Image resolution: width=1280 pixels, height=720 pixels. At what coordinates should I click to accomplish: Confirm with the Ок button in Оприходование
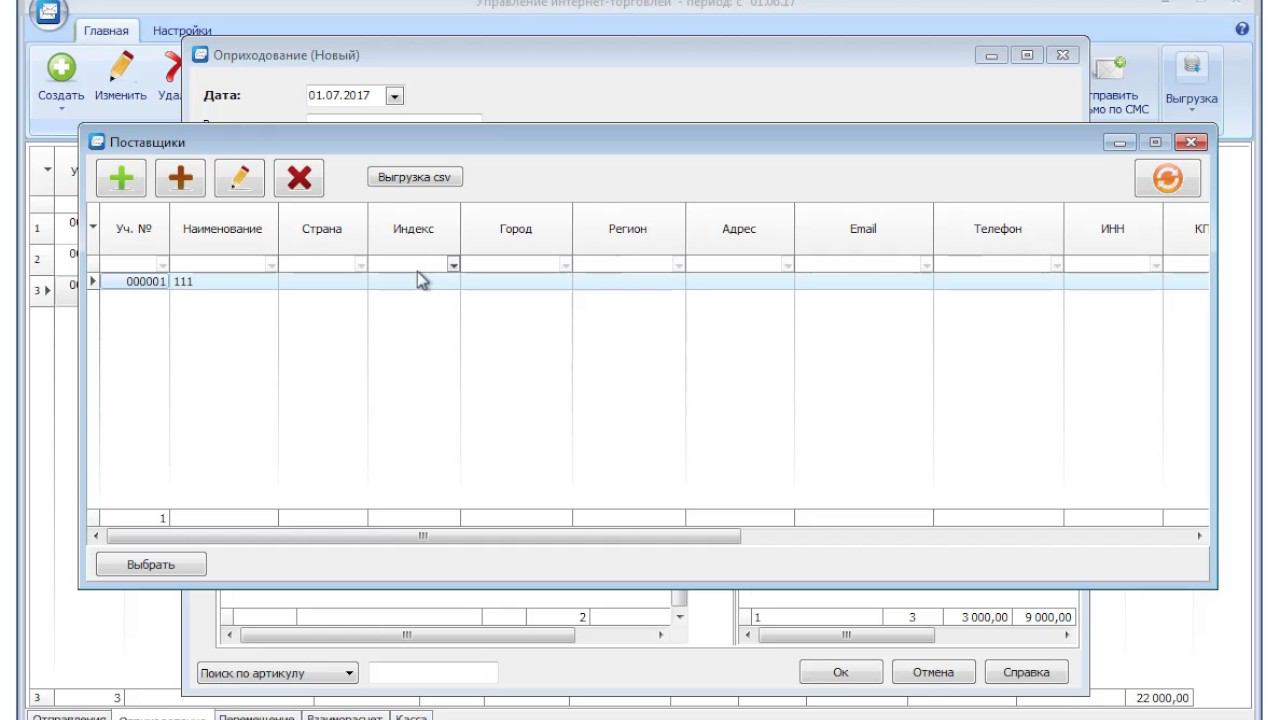click(841, 672)
